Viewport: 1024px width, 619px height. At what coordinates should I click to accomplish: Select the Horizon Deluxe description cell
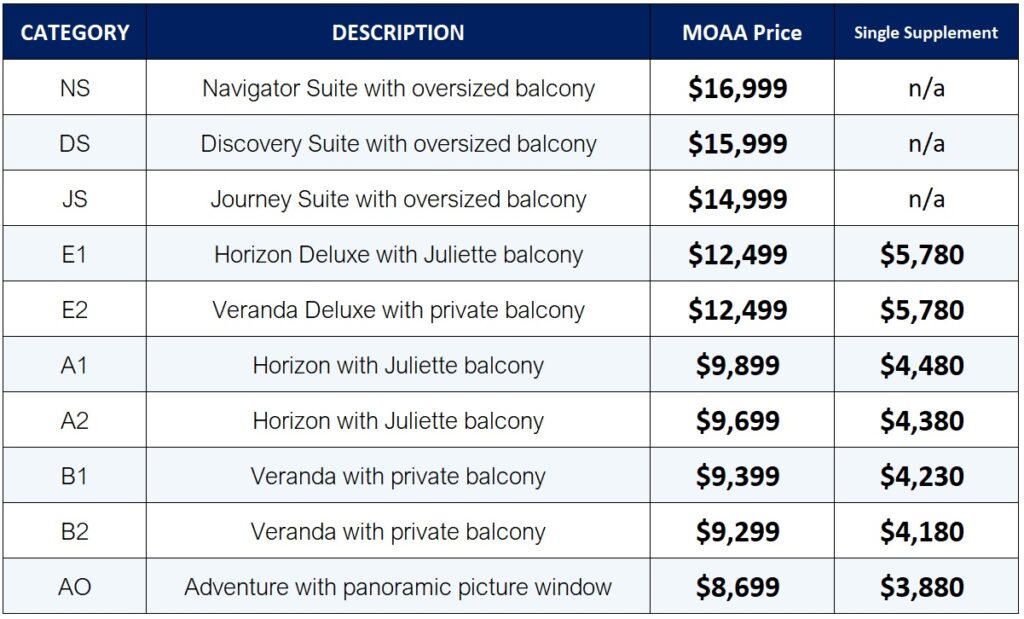[398, 254]
